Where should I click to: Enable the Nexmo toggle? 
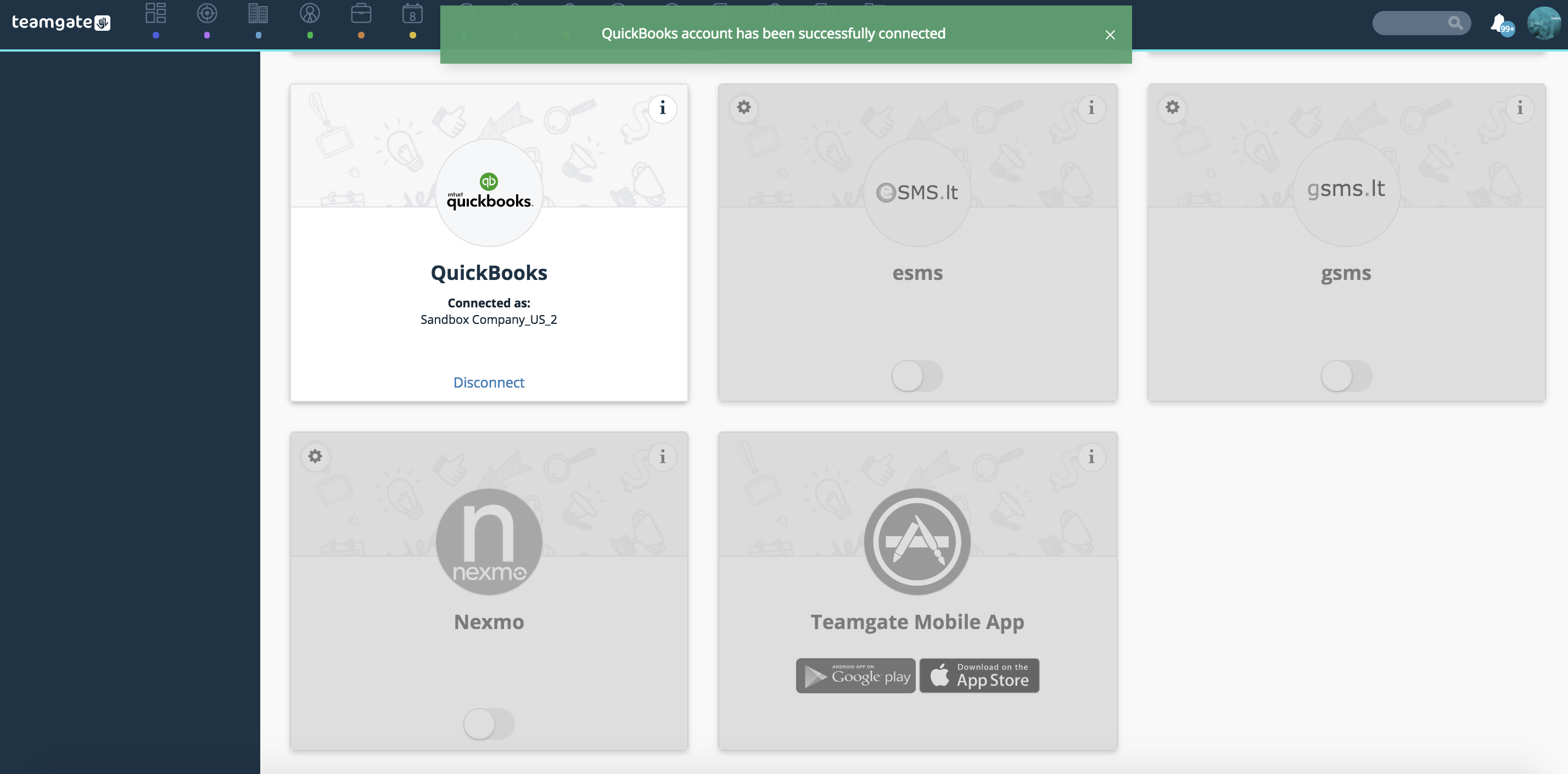(489, 724)
